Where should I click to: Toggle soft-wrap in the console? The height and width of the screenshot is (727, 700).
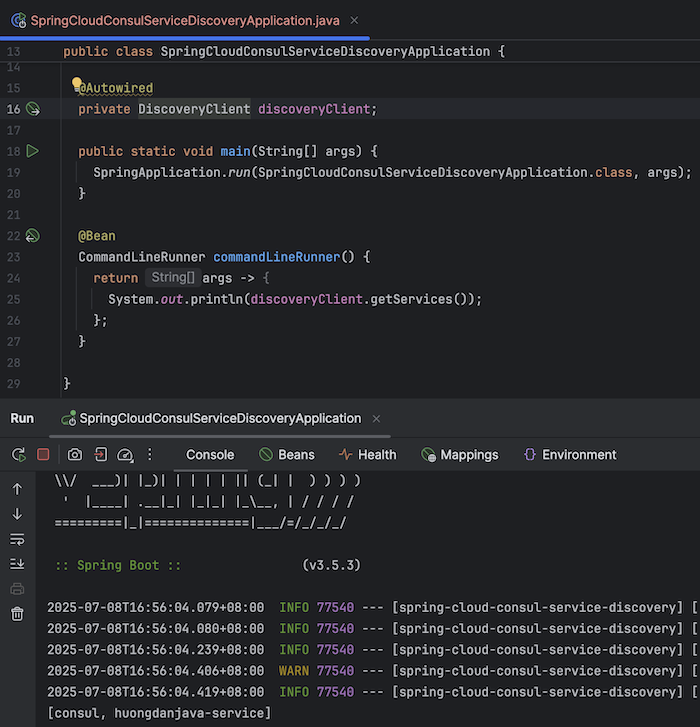17,539
